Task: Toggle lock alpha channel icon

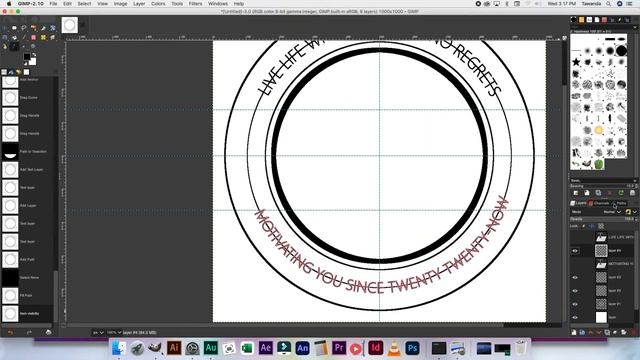Action: (601, 226)
